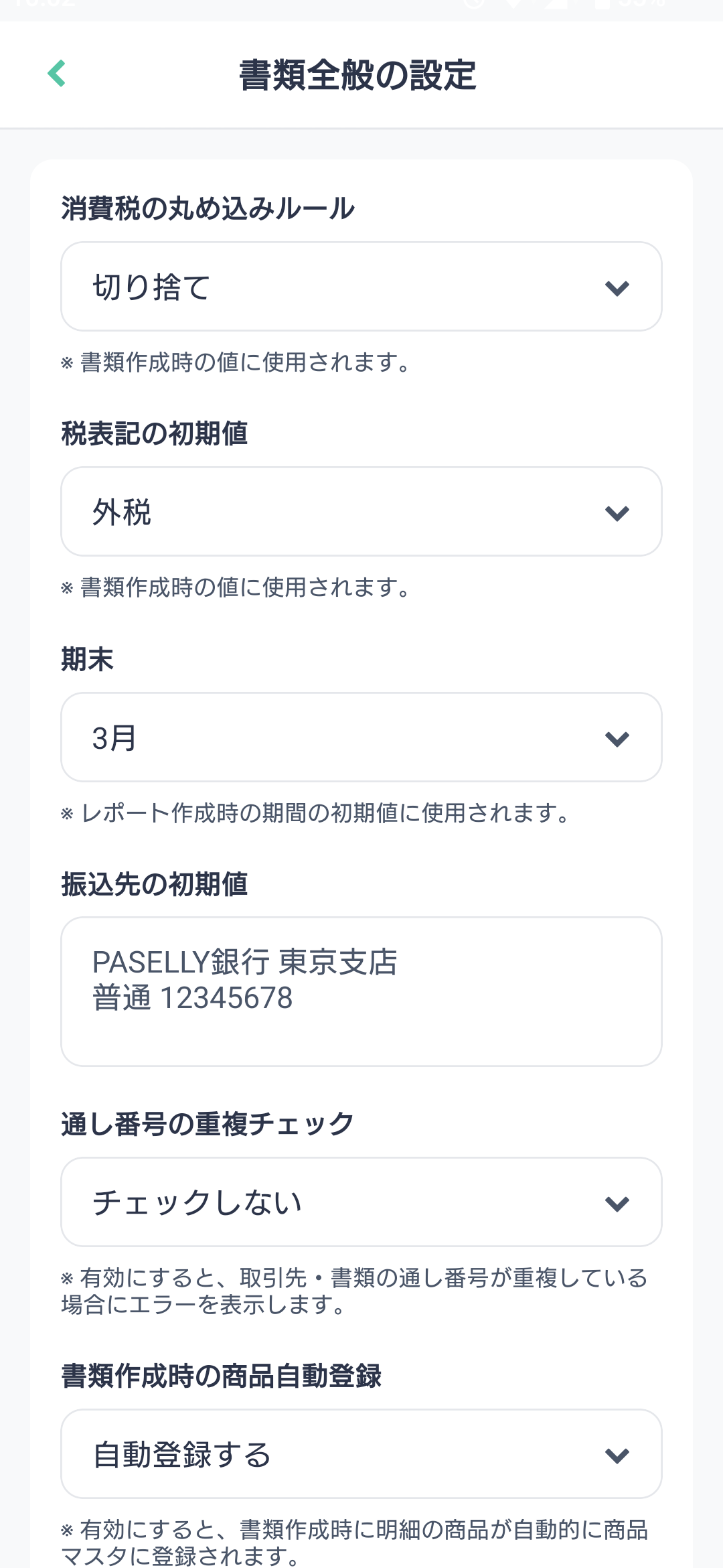Open the 消費税の丸め込みルール dropdown showing 切り捨て
The image size is (723, 1568).
361,287
